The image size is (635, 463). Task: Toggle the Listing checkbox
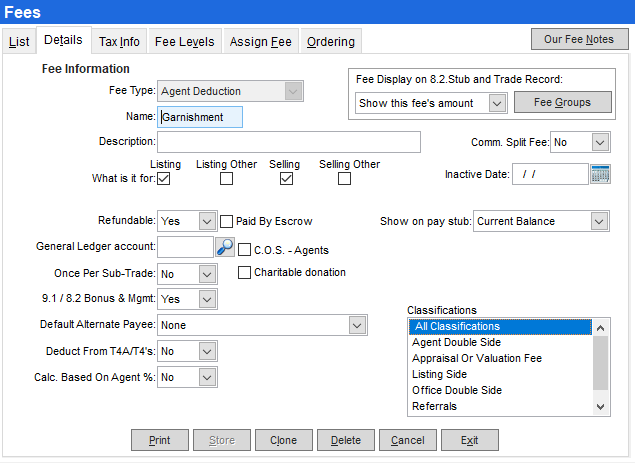[165, 179]
